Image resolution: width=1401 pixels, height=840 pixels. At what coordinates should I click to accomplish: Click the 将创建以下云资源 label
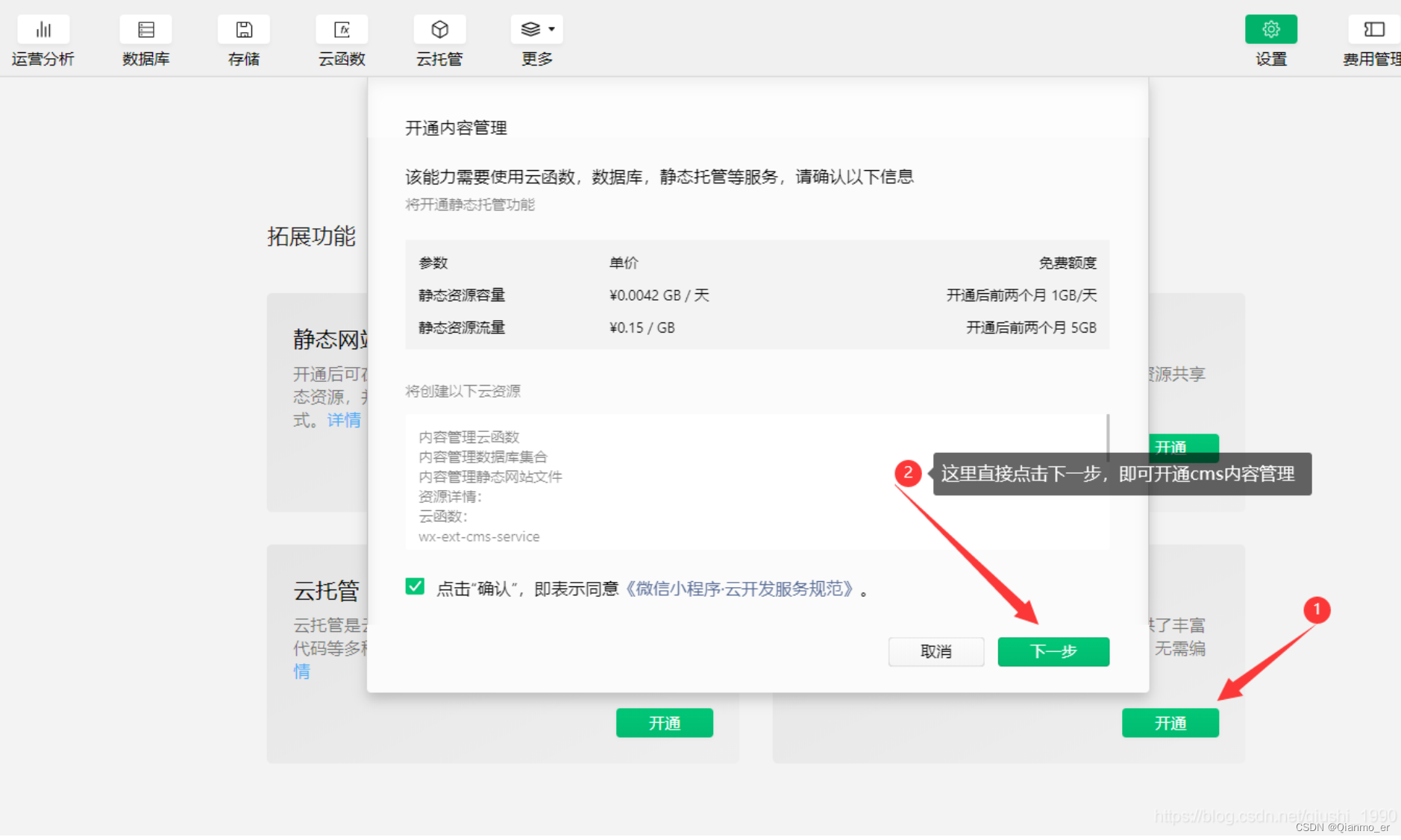(463, 391)
